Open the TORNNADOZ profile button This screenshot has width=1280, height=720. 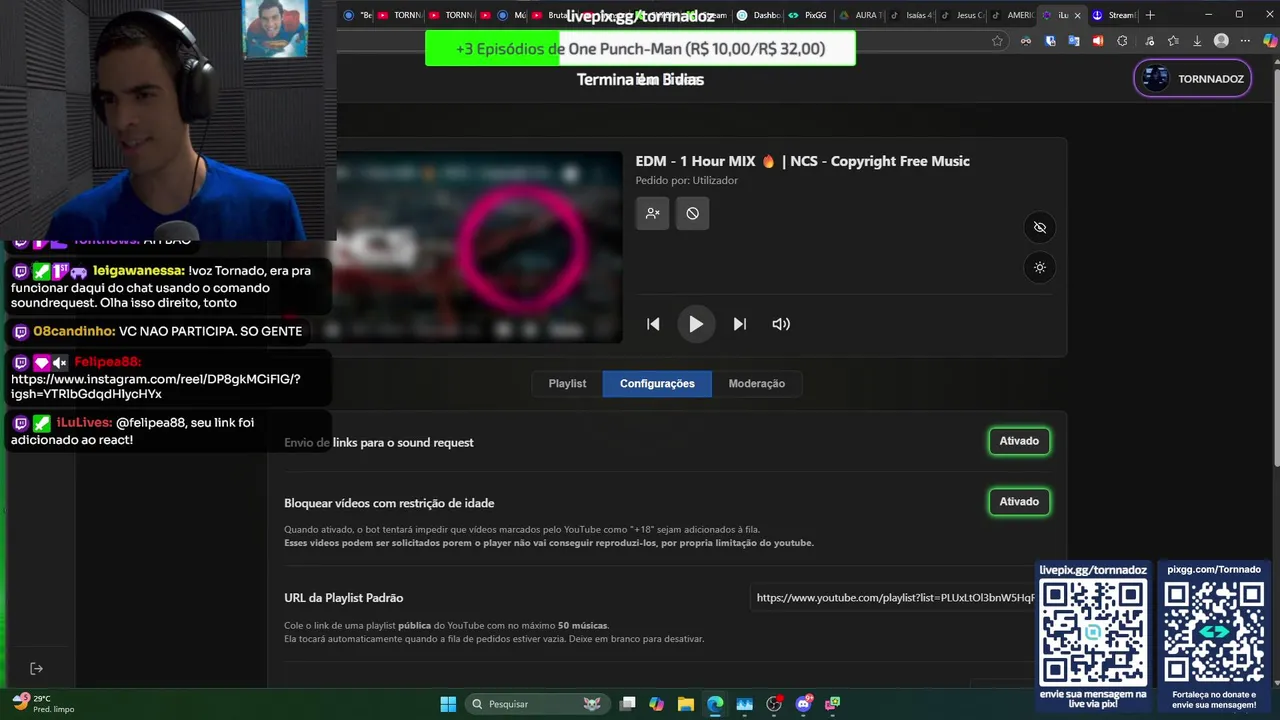[1193, 79]
